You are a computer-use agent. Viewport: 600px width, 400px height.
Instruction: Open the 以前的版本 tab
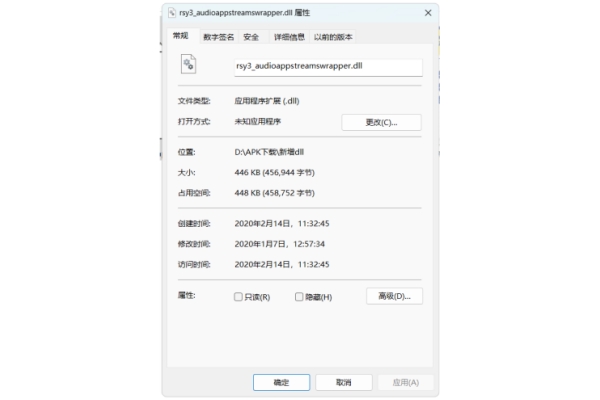coord(333,37)
